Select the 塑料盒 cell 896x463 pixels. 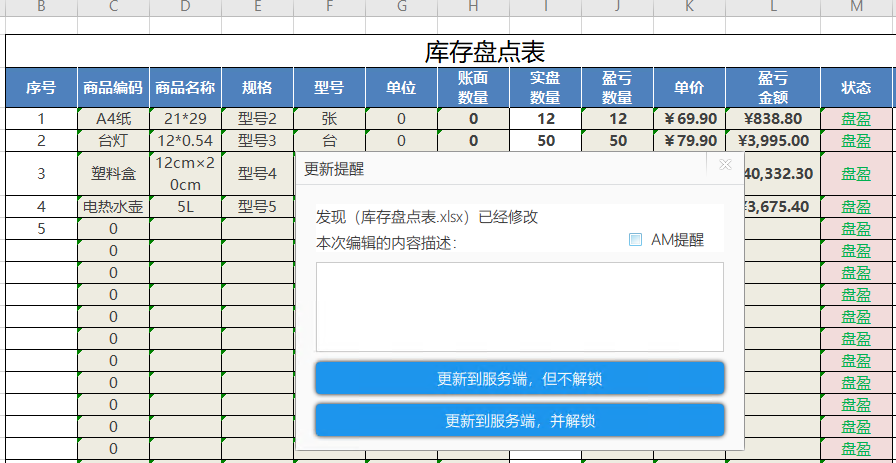(113, 174)
